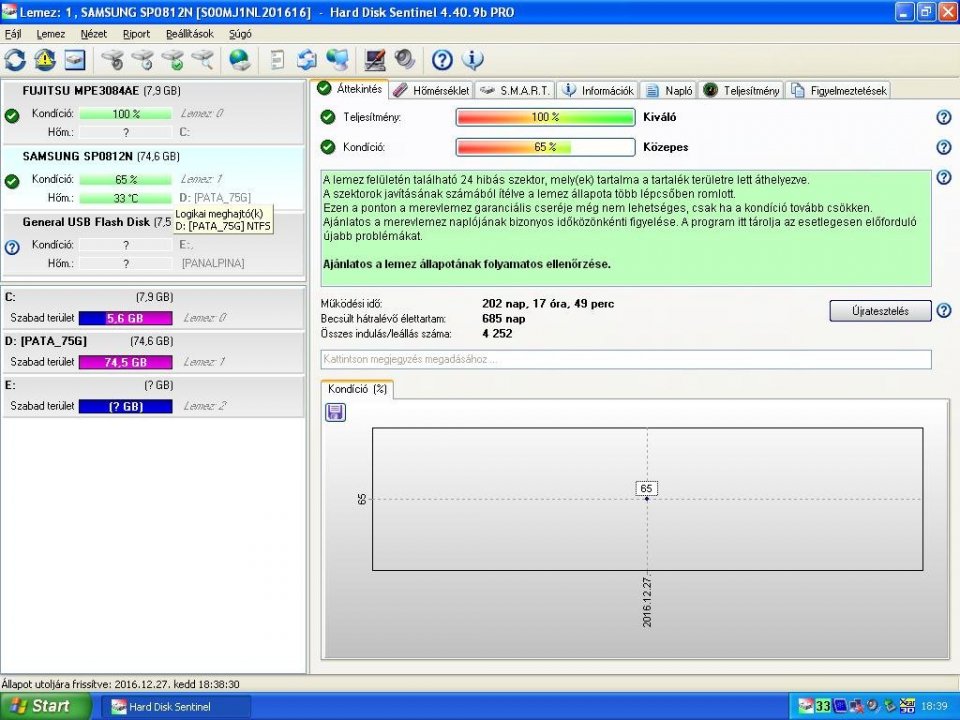Click the 65 data point on chart
960x720 pixels.
click(x=647, y=498)
